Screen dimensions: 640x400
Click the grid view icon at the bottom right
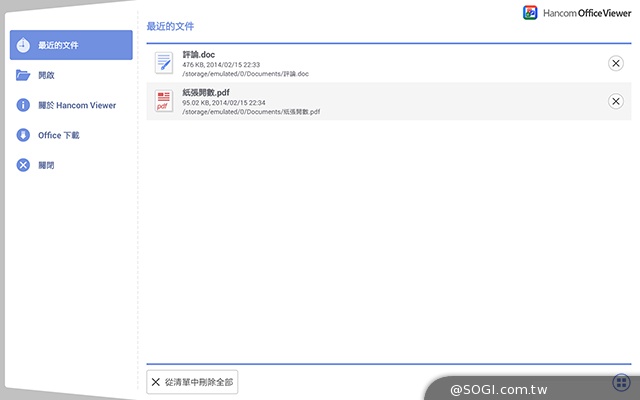(622, 382)
